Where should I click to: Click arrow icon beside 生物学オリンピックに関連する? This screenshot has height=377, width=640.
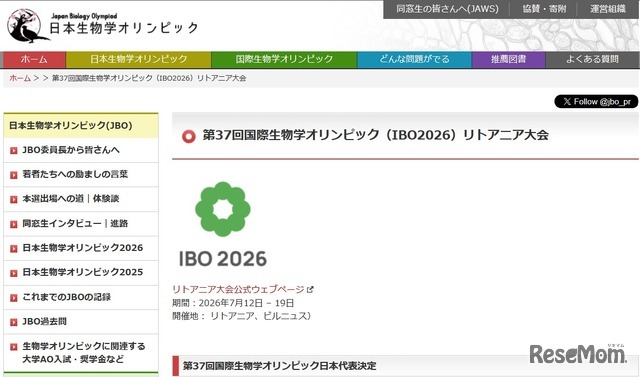(x=14, y=347)
